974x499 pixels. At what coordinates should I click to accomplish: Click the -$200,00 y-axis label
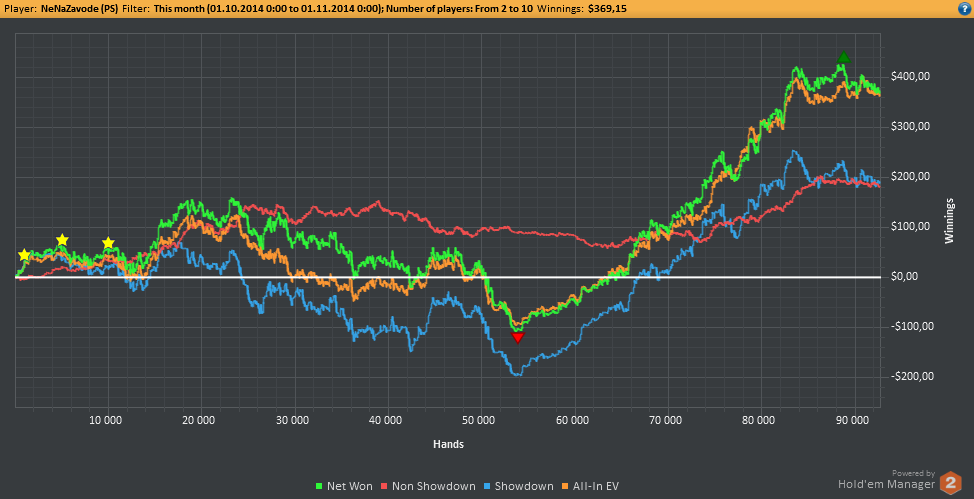[x=913, y=377]
